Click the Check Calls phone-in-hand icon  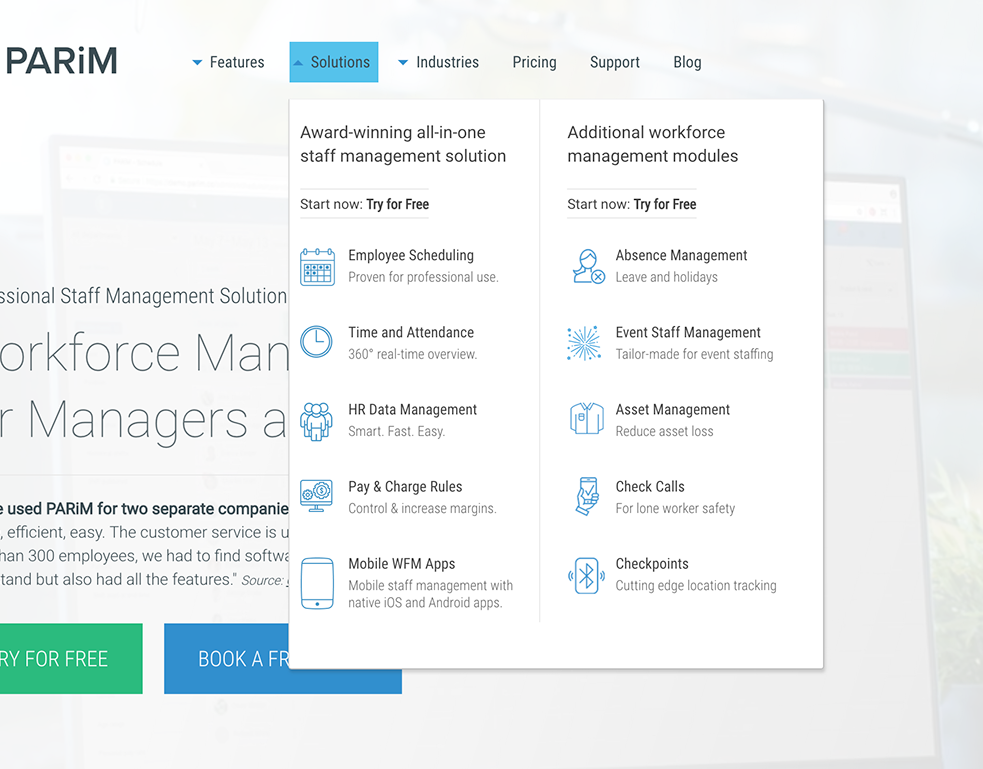(587, 496)
